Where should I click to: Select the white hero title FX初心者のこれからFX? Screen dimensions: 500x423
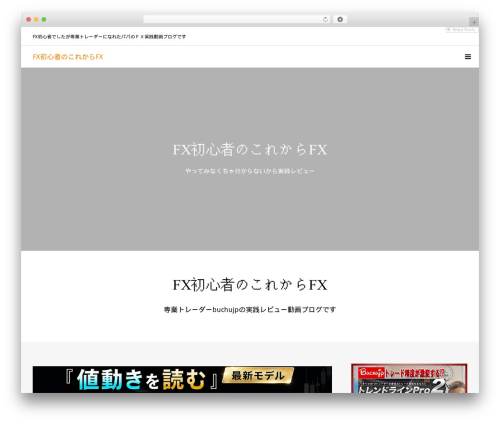pos(250,150)
